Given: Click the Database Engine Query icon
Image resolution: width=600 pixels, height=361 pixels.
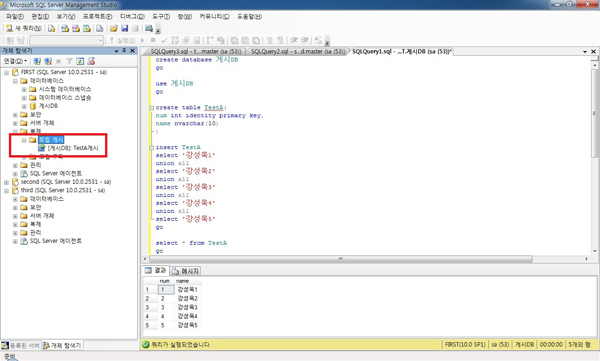Looking at the screenshot, I should coord(51,28).
